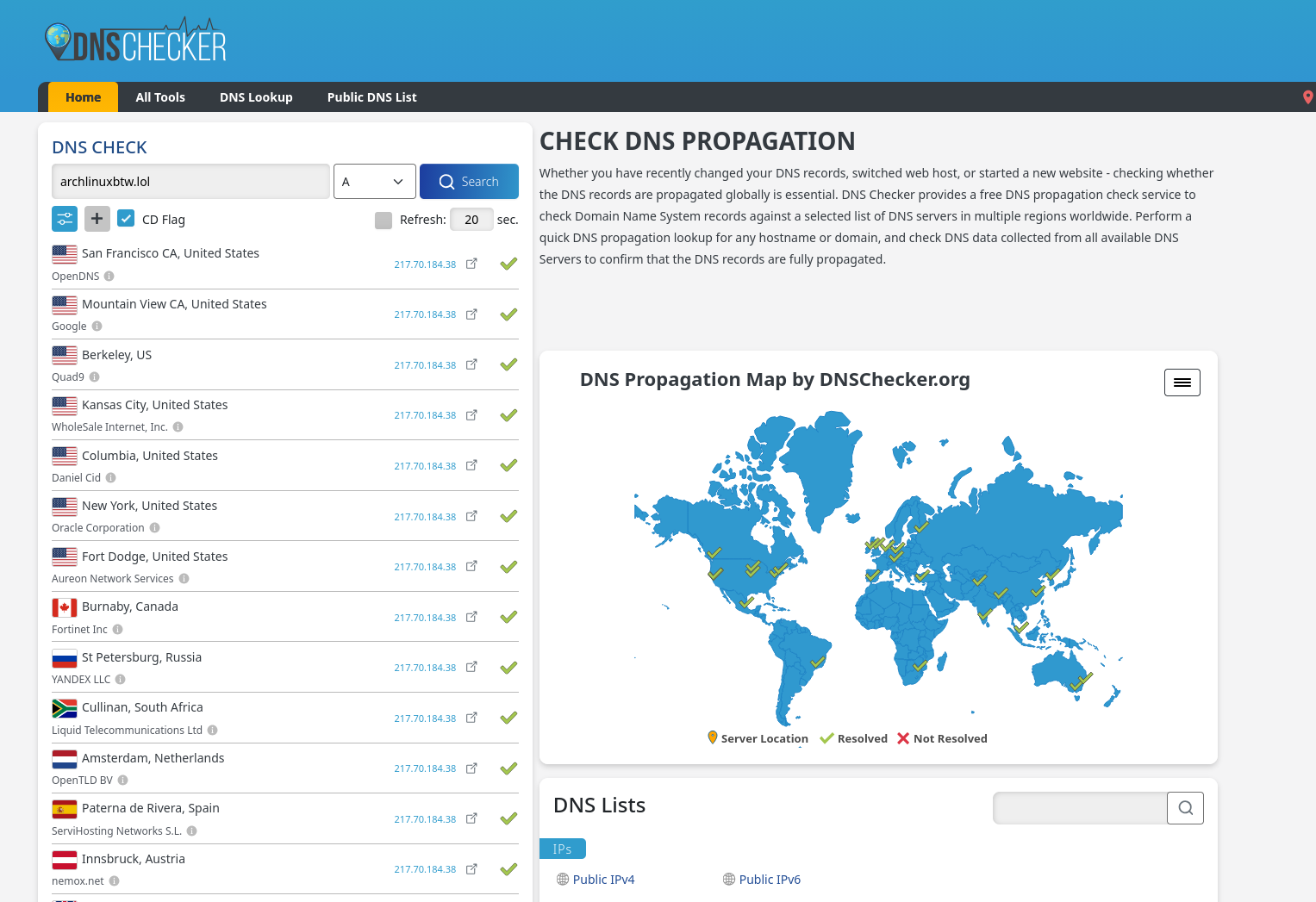The width and height of the screenshot is (1316, 902).
Task: Click info icon next to Google provider
Action: pos(97,327)
